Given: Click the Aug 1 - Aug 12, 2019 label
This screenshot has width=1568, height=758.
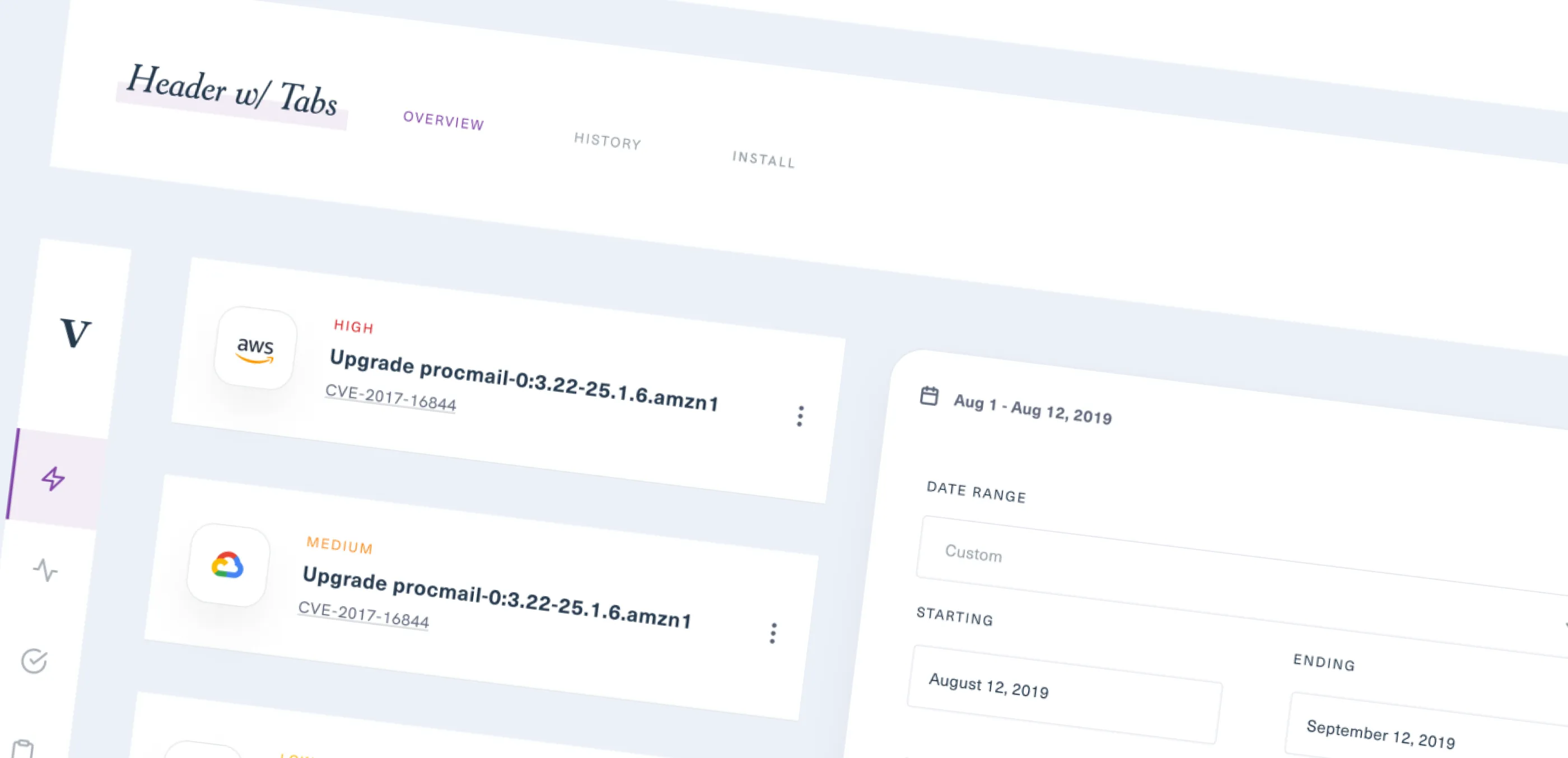Looking at the screenshot, I should [x=1033, y=409].
